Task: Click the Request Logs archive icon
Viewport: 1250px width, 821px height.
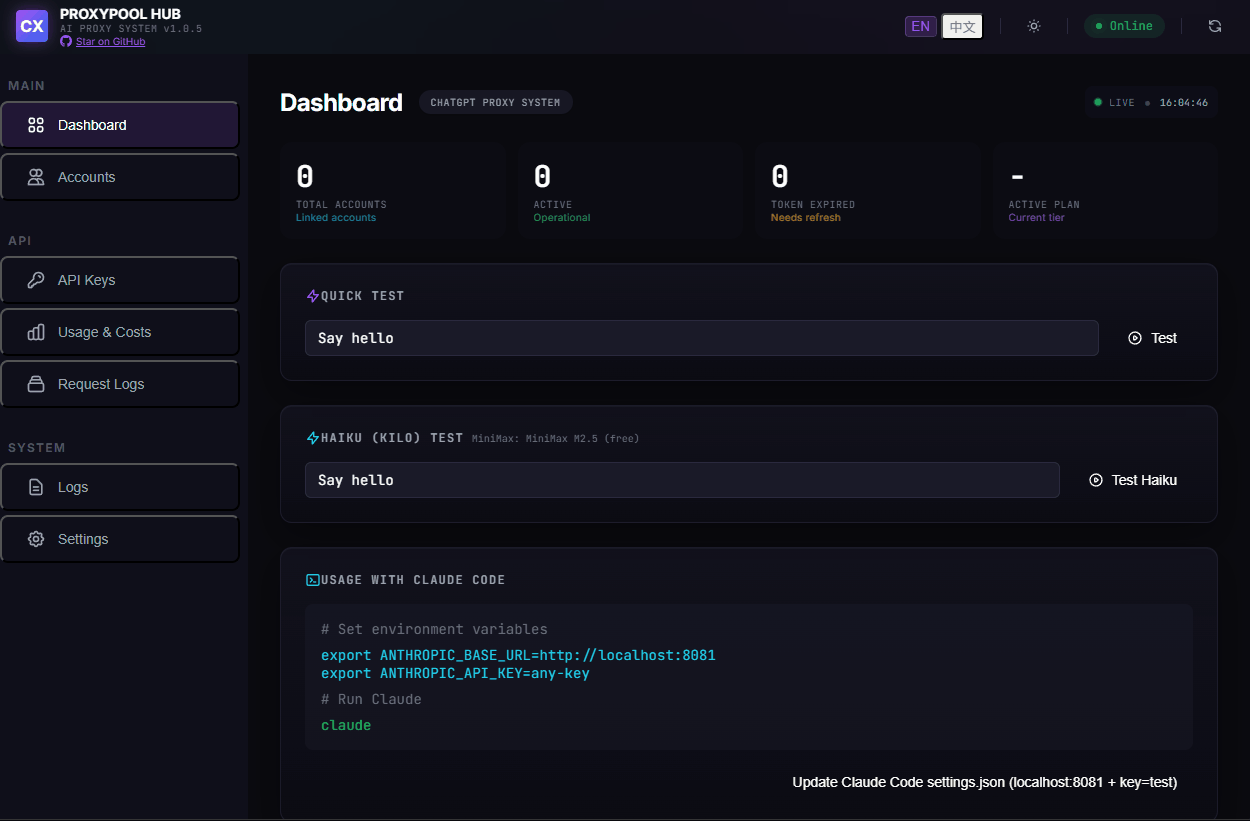Action: click(36, 384)
